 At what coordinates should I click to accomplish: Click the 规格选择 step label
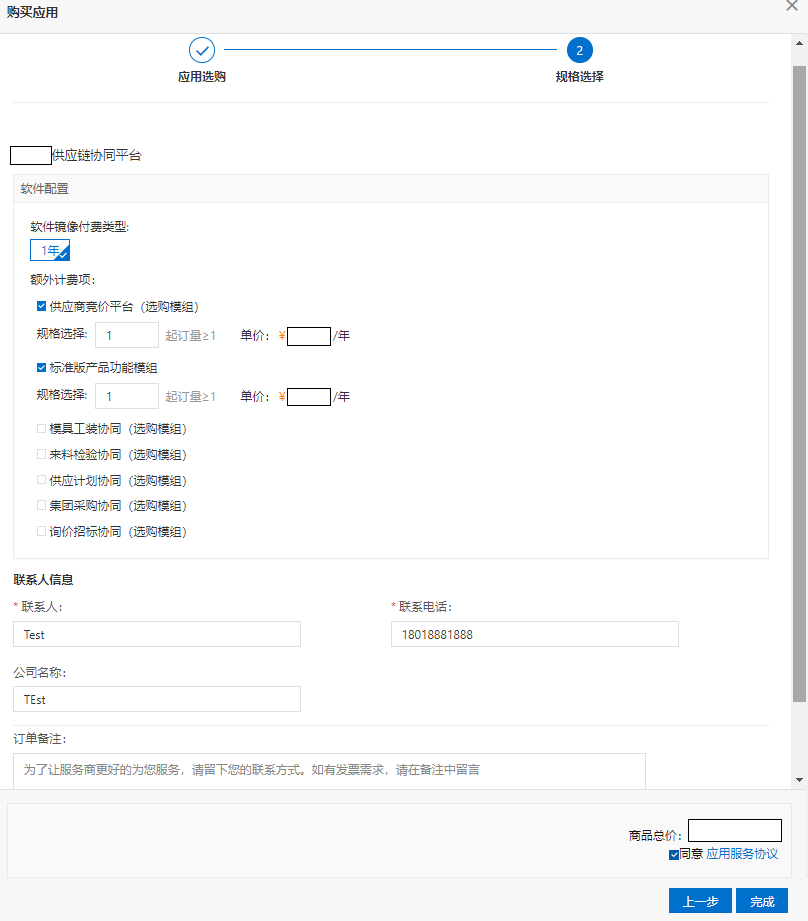point(580,77)
